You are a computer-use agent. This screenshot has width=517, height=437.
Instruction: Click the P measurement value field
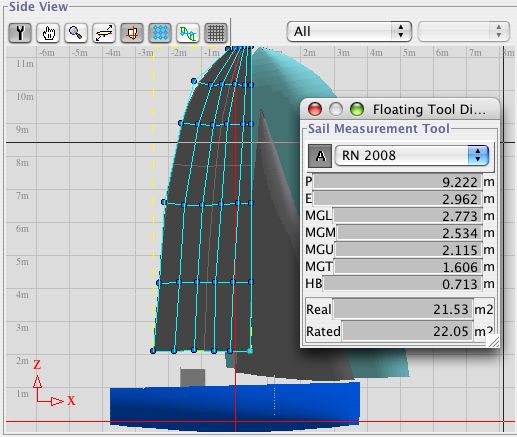(x=397, y=182)
